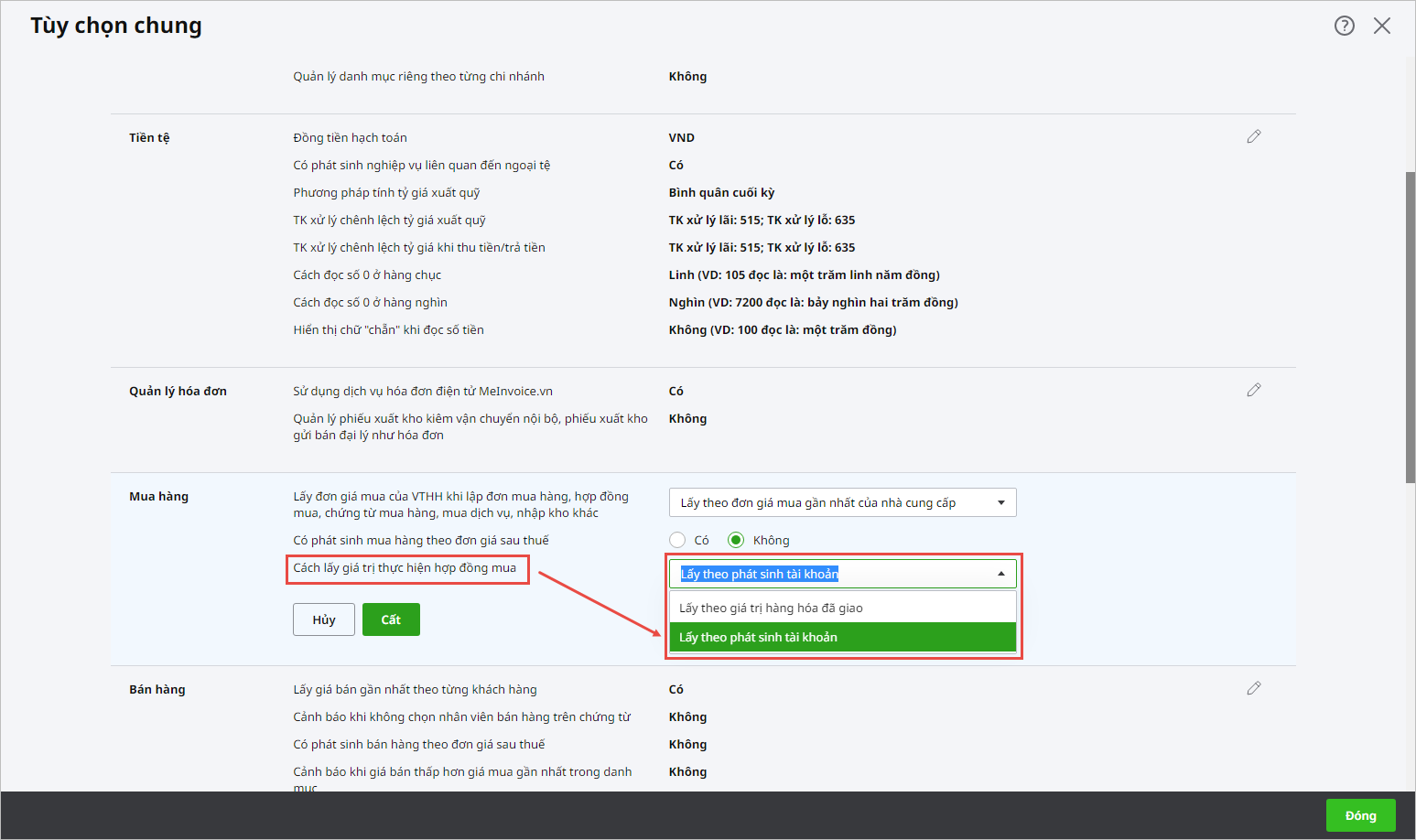
Task: Expand the purchase unit price dropdown
Action: click(x=1000, y=502)
